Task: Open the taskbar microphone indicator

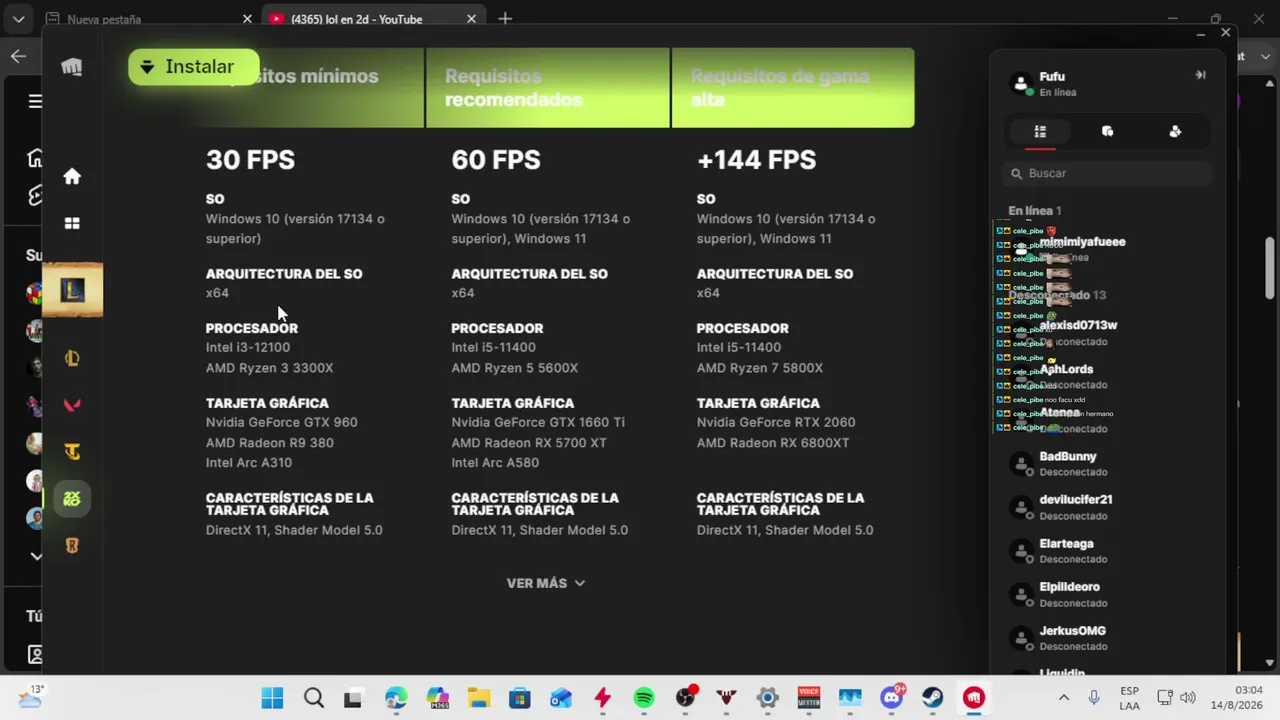Action: point(1094,698)
